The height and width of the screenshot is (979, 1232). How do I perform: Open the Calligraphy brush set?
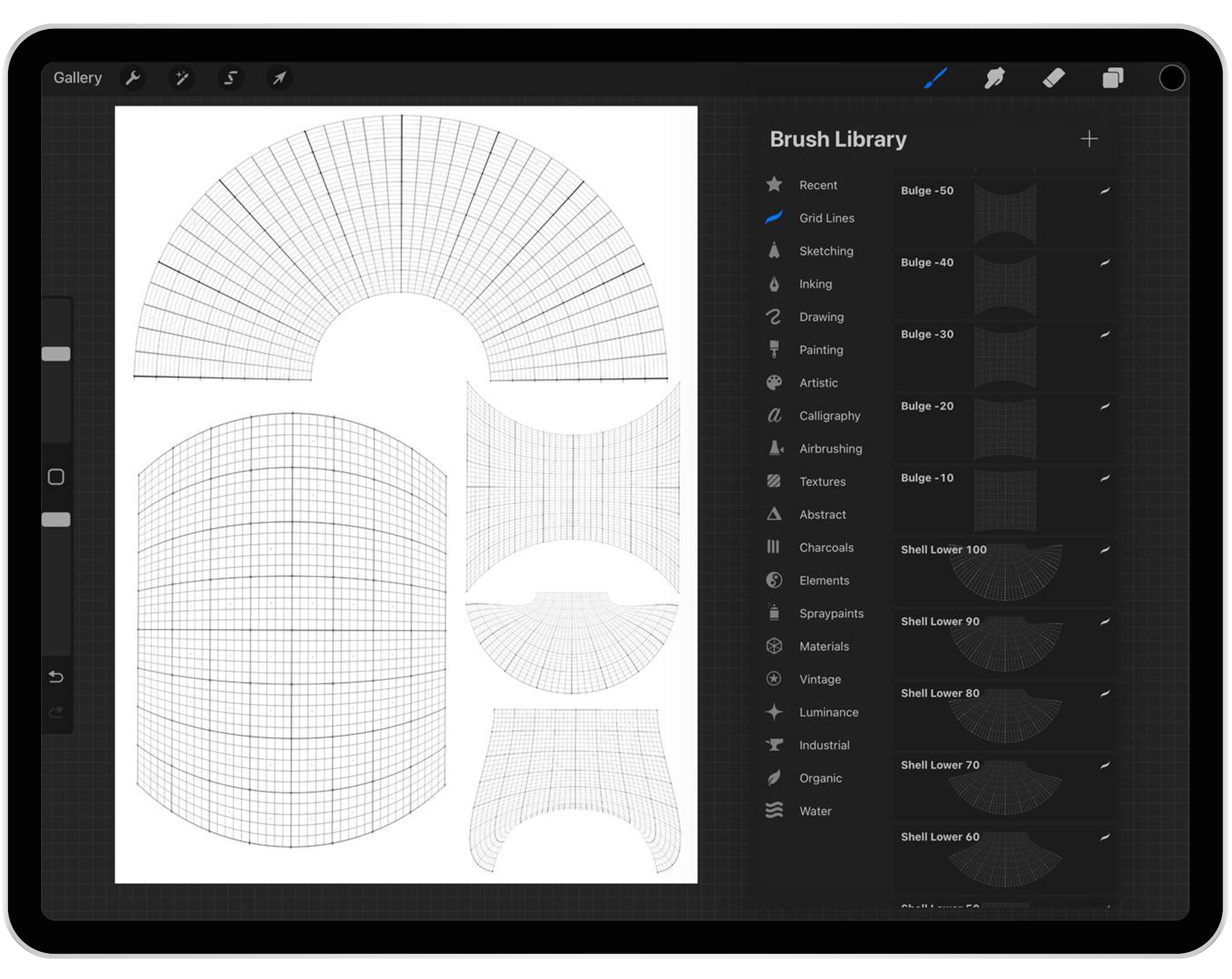829,416
